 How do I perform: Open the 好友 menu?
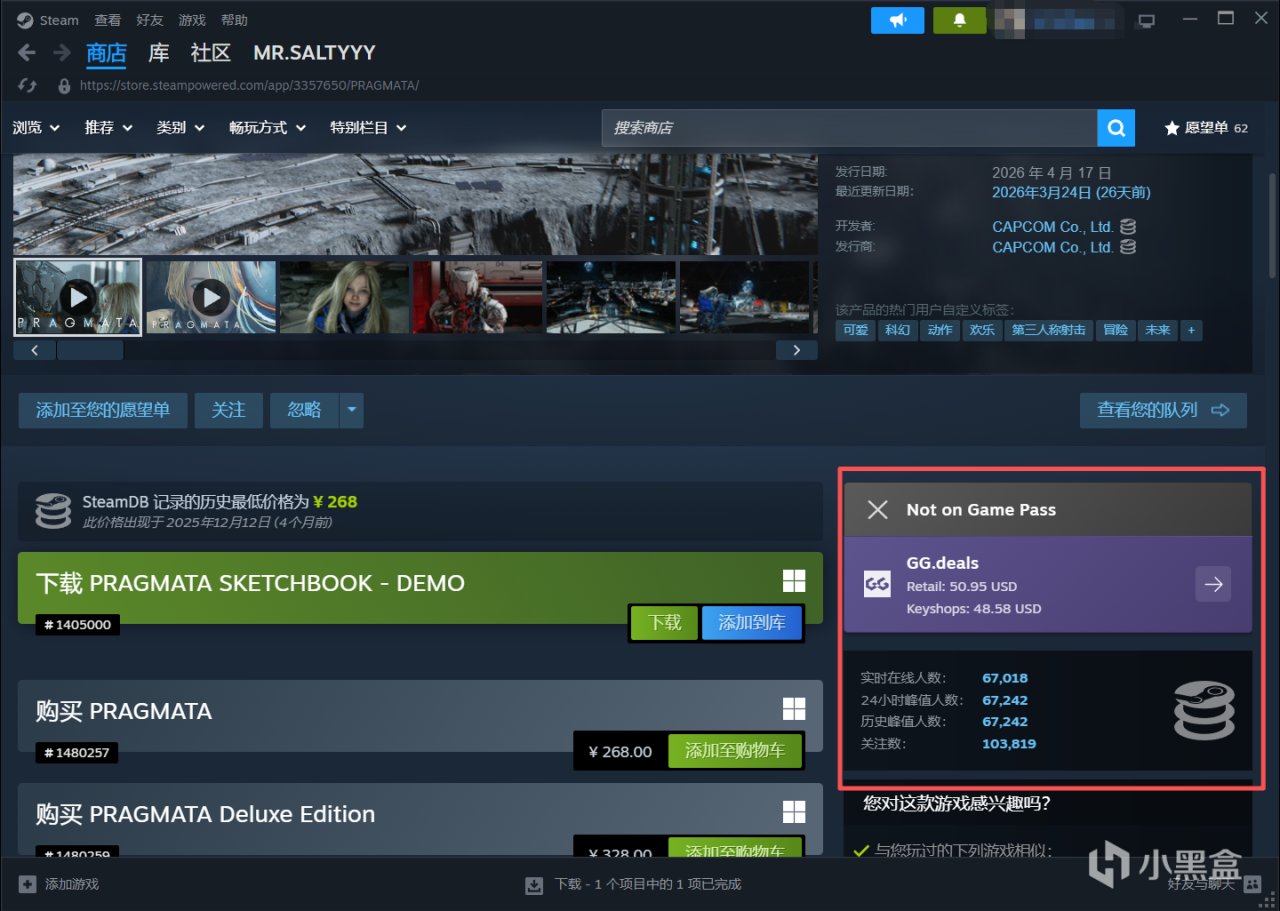(150, 20)
